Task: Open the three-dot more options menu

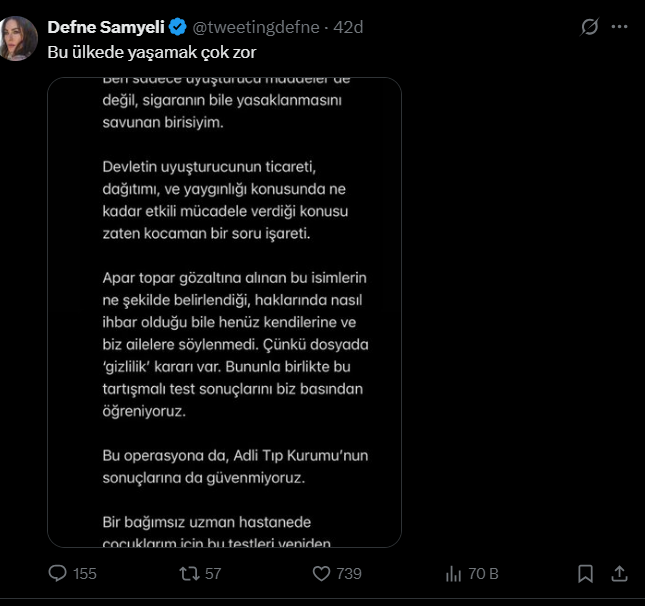Action: pyautogui.click(x=620, y=27)
